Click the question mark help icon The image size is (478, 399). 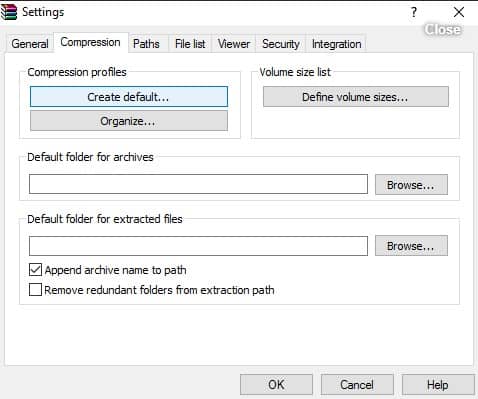tap(414, 12)
